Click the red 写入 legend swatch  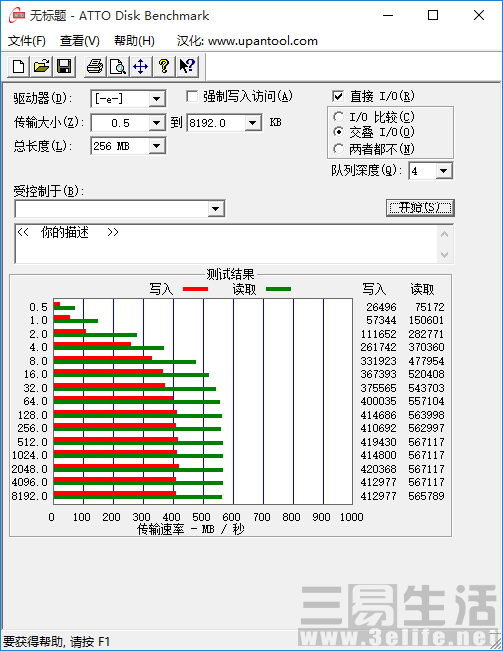tap(195, 289)
